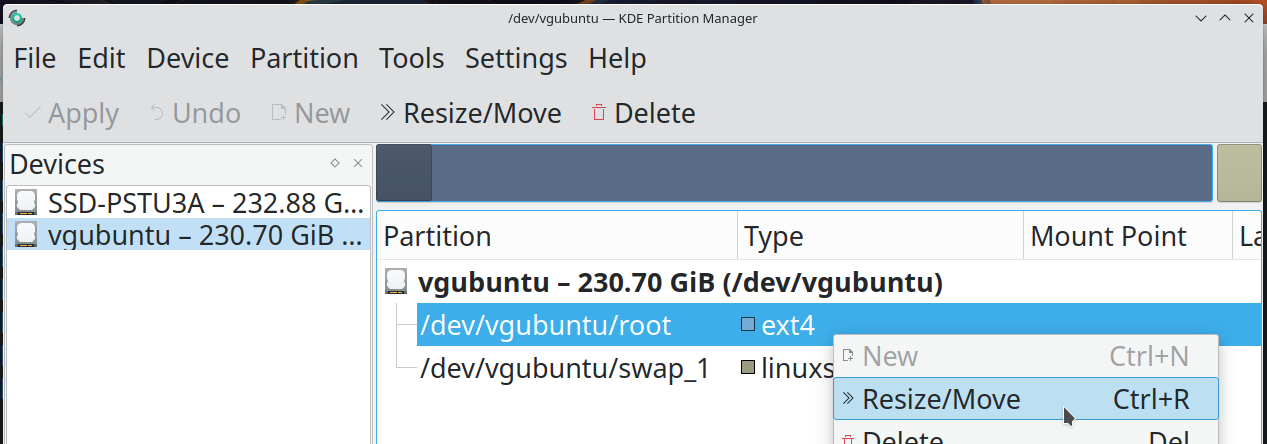This screenshot has height=444, width=1267.
Task: Open the Settings menu
Action: pos(516,59)
